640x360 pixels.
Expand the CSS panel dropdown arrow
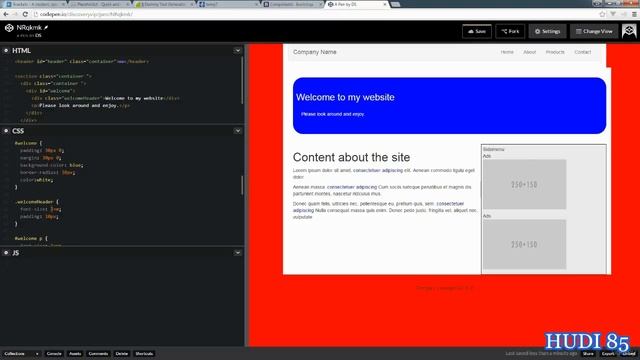[238, 131]
